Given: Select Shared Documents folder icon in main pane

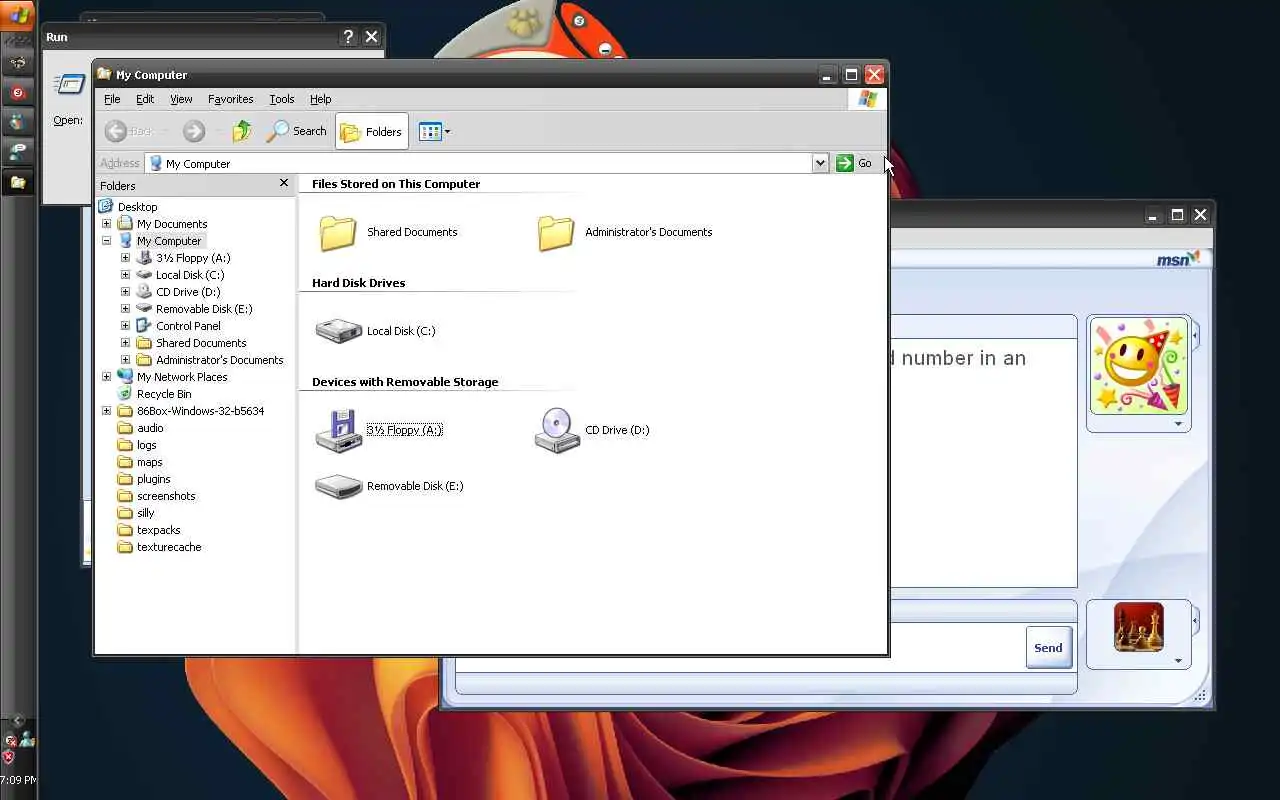Looking at the screenshot, I should tap(338, 233).
